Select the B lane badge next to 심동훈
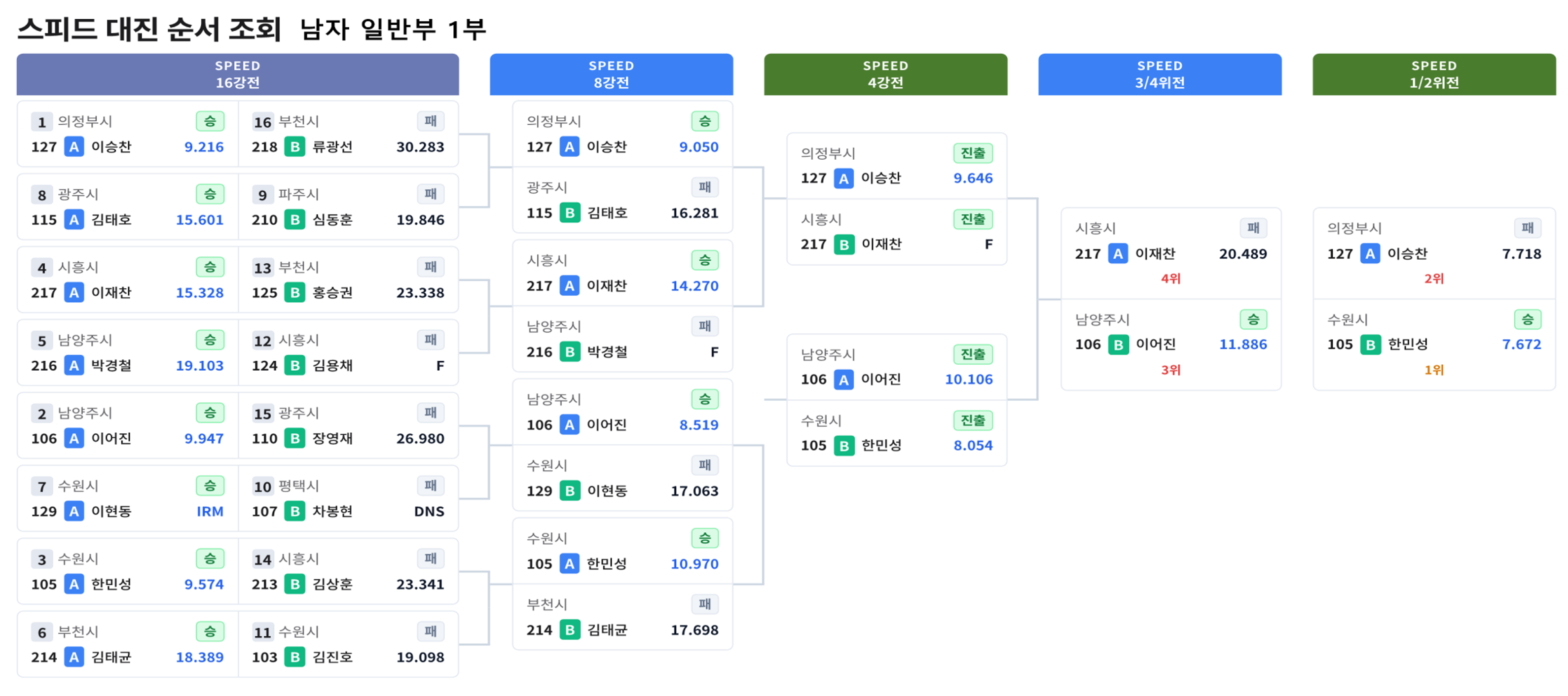Viewport: 1568px width, 696px height. point(294,220)
